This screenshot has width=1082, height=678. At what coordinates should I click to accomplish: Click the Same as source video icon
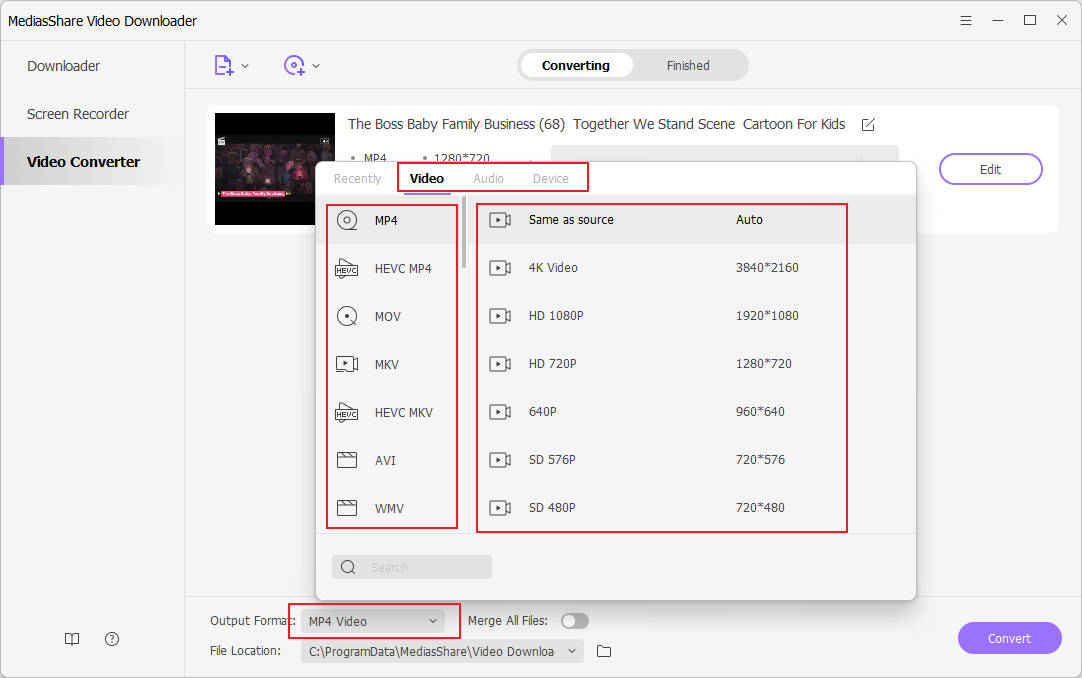point(500,220)
